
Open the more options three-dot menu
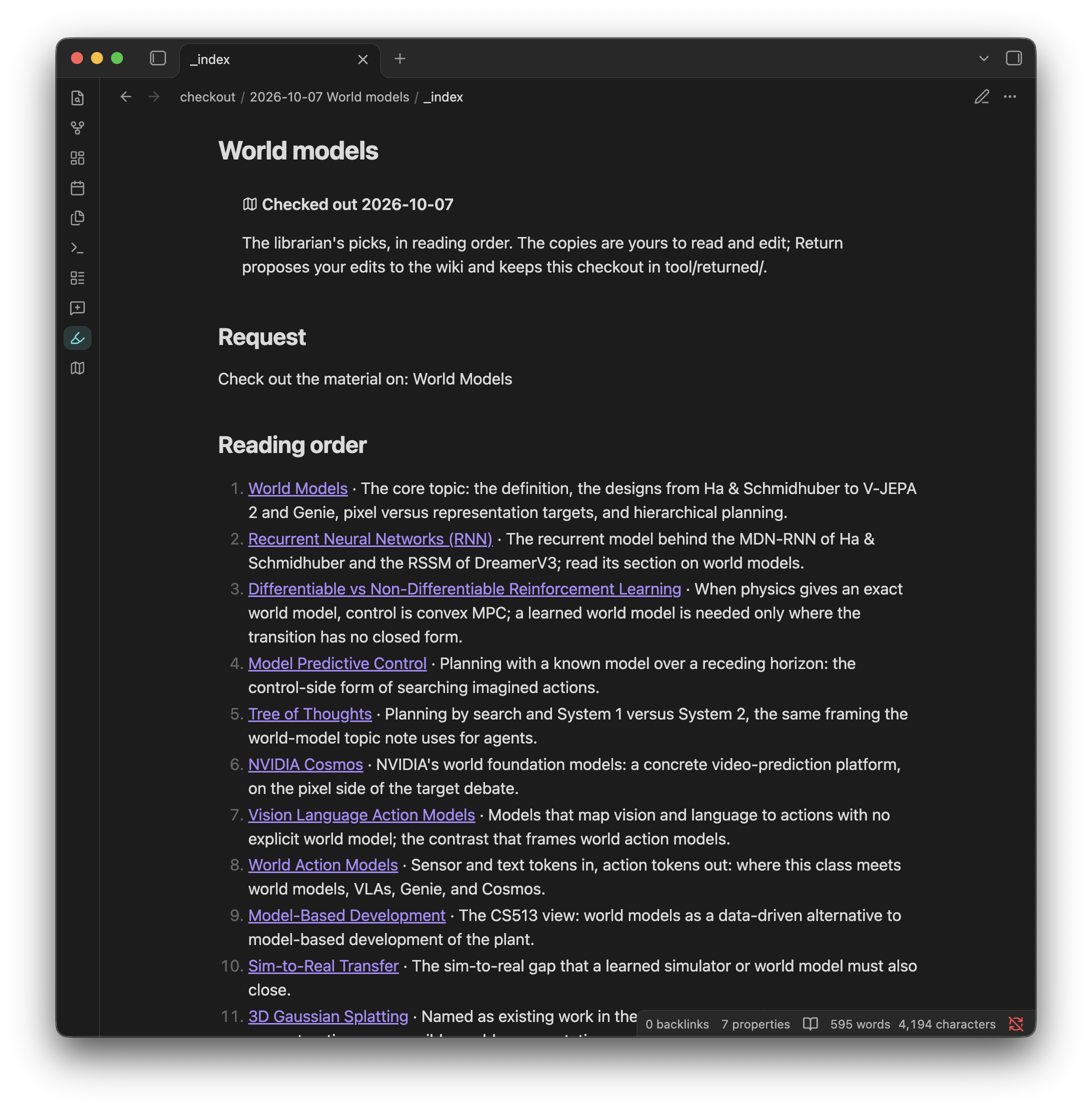[x=1010, y=97]
